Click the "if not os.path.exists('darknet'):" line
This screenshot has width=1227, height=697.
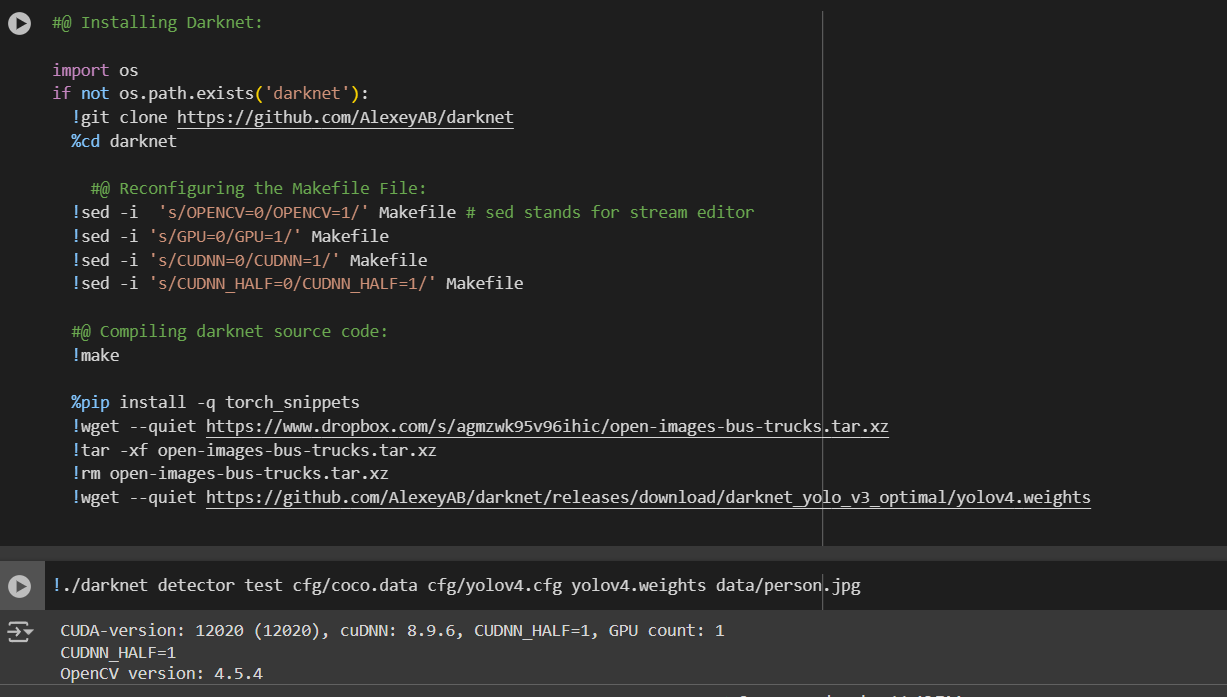(x=211, y=94)
